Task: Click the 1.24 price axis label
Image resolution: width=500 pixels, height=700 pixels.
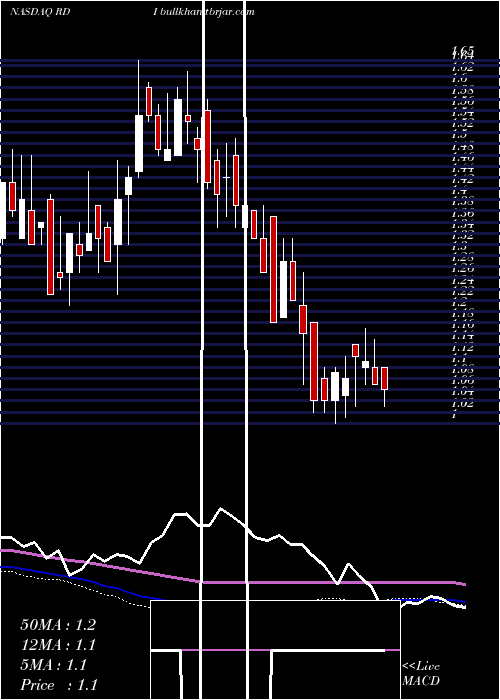Action: tap(462, 281)
